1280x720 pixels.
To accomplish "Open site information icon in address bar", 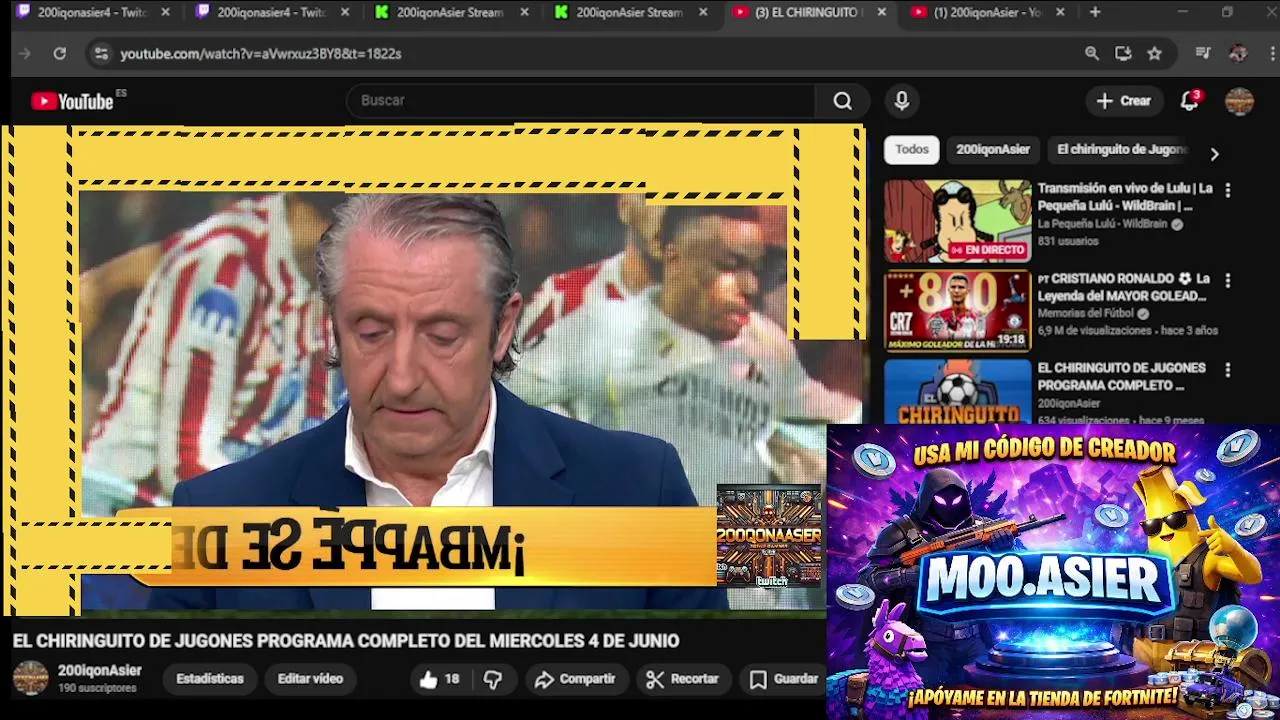I will [101, 54].
